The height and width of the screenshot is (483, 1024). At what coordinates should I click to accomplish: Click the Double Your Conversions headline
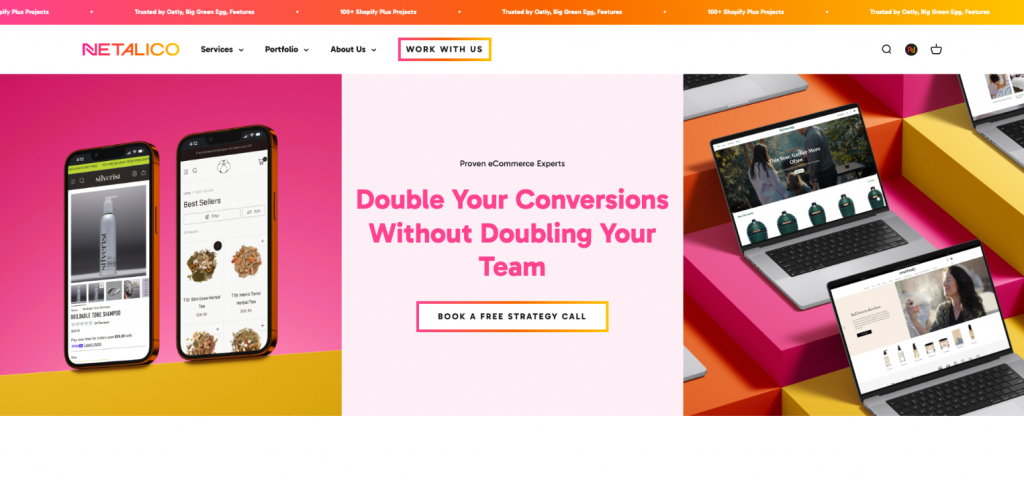512,233
